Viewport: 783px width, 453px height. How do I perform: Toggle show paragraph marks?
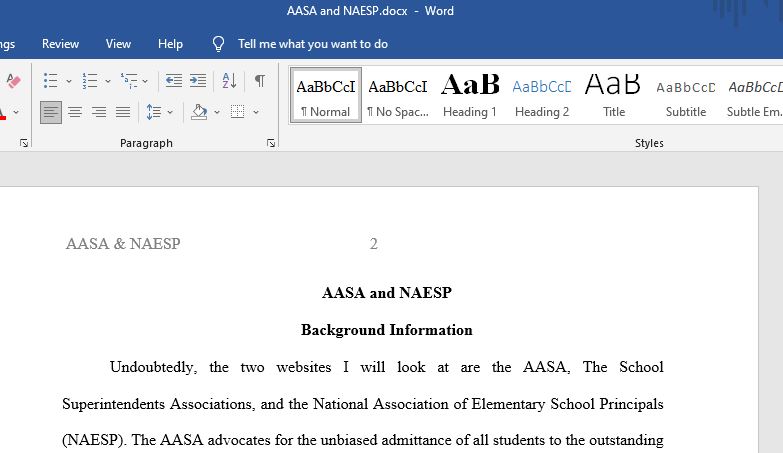click(260, 80)
